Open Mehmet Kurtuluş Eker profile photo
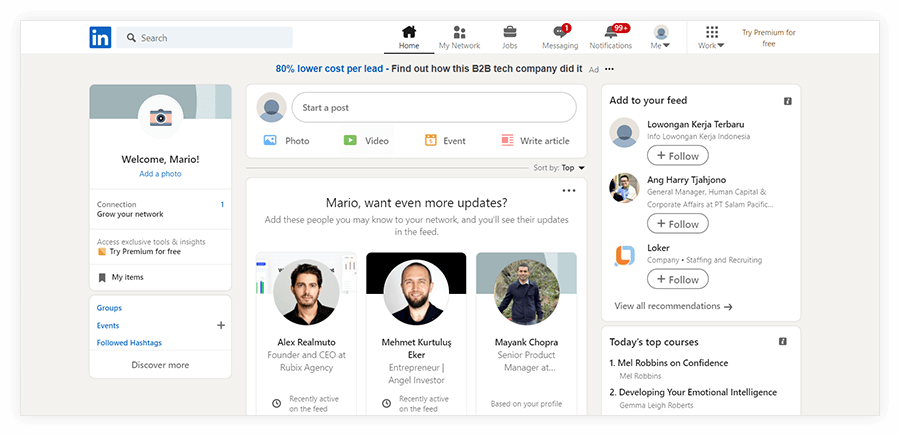 [416, 292]
